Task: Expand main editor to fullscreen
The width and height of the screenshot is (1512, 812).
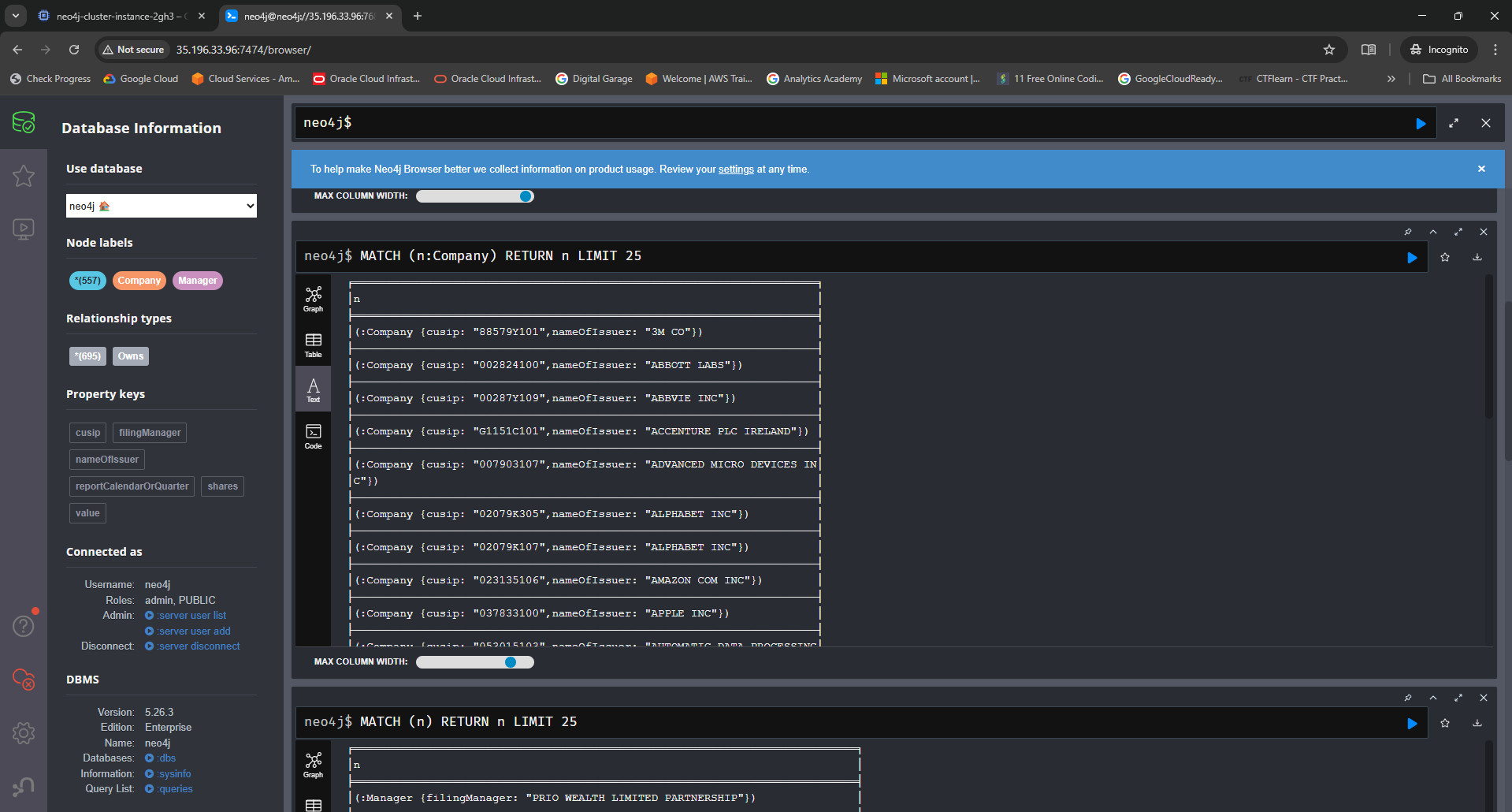Action: coord(1454,123)
